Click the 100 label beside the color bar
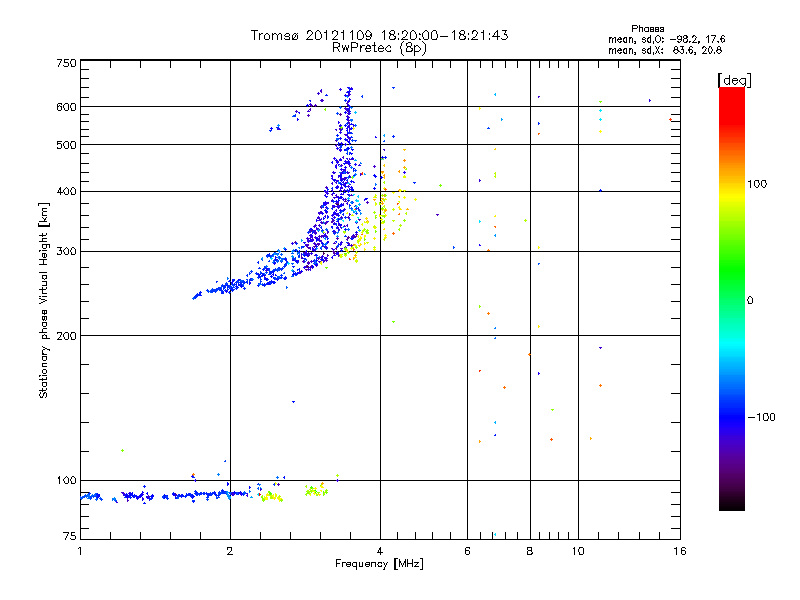Image resolution: width=800 pixels, height=600 pixels. coord(757,184)
